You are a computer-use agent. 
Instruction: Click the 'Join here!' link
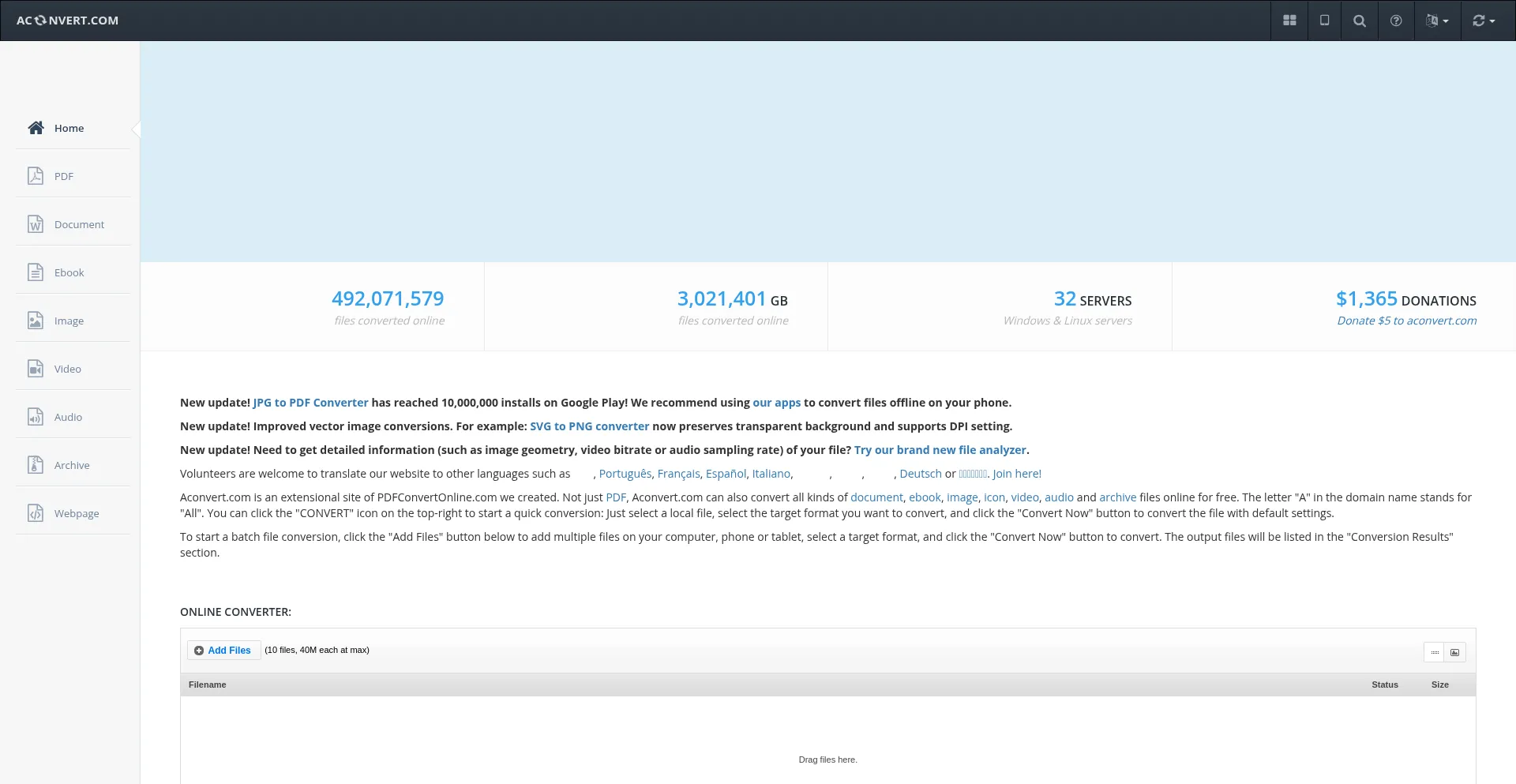(x=1017, y=474)
